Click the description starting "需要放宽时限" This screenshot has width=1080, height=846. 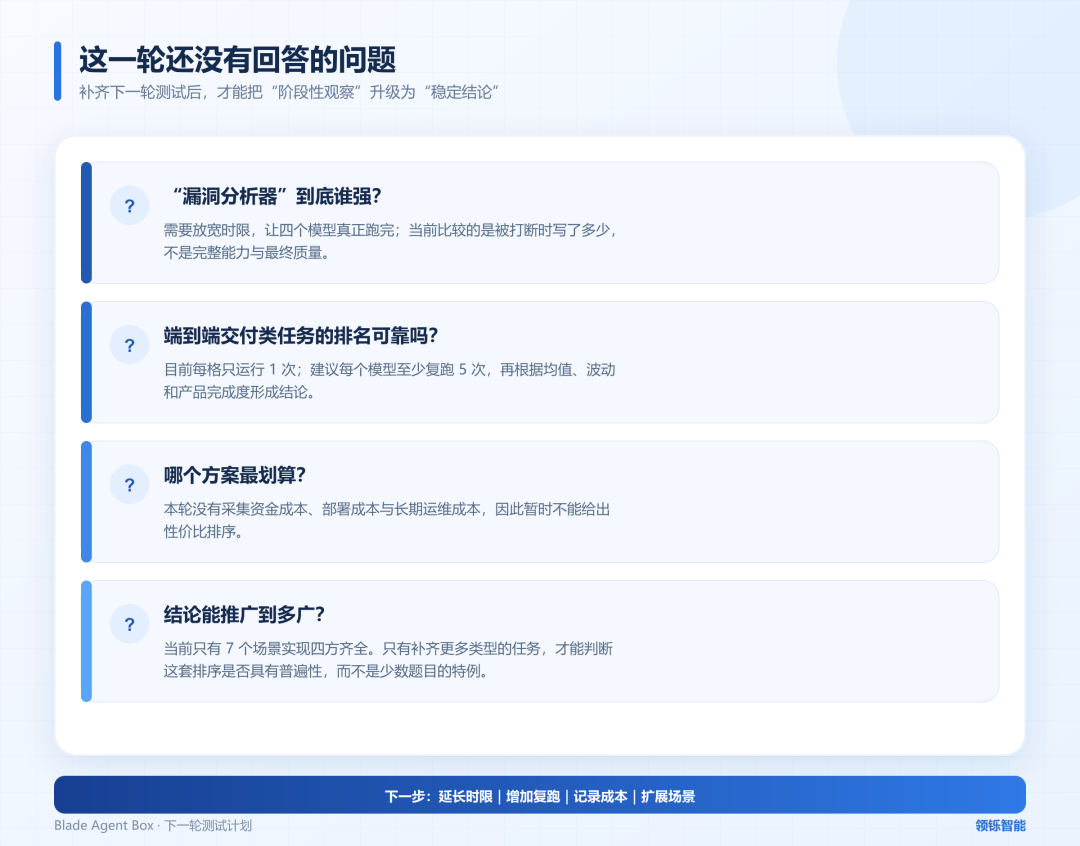[x=390, y=241]
